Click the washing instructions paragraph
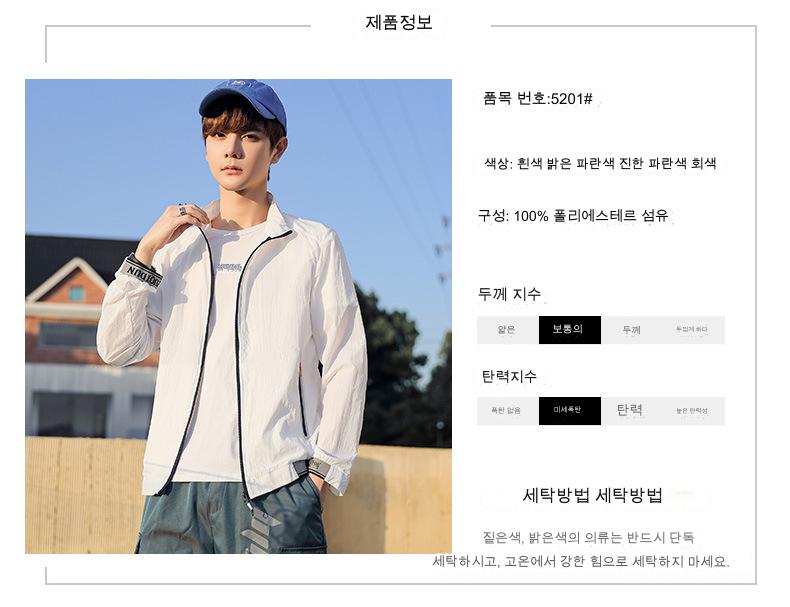This screenshot has width=790, height=607. pos(581,549)
